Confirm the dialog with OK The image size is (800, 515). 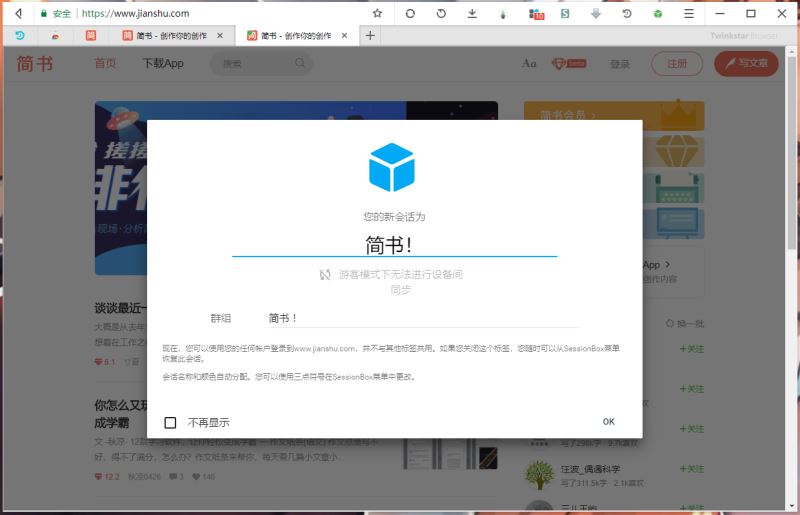click(x=609, y=422)
